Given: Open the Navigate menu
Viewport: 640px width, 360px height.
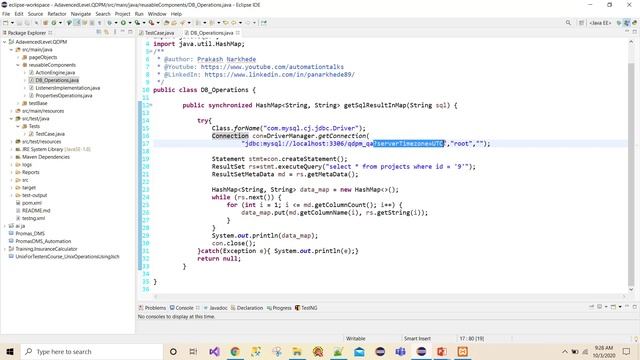Looking at the screenshot, I should click(81, 14).
